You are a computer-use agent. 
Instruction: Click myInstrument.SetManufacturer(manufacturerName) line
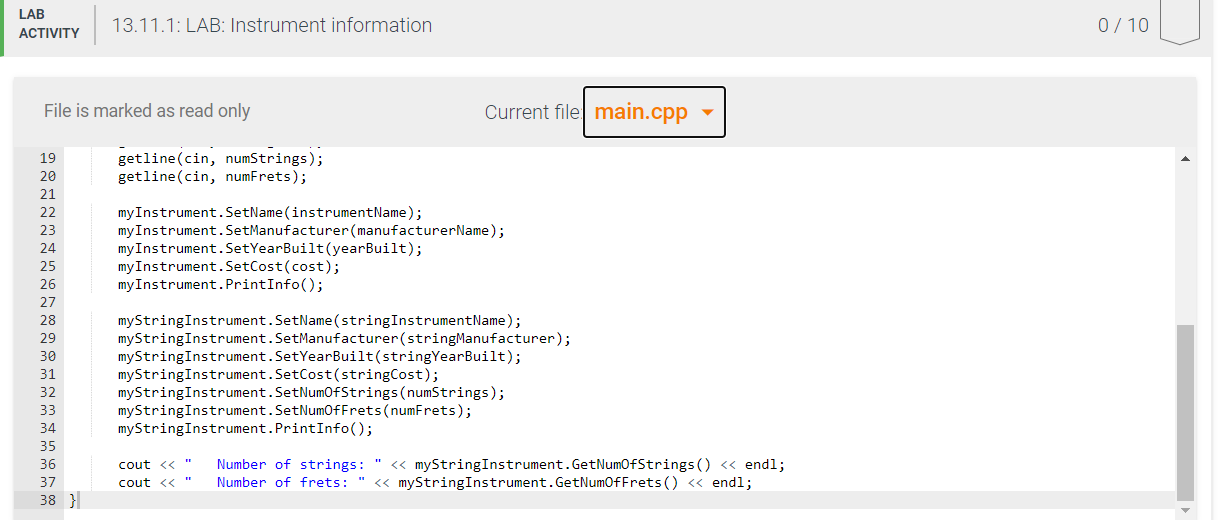(311, 230)
